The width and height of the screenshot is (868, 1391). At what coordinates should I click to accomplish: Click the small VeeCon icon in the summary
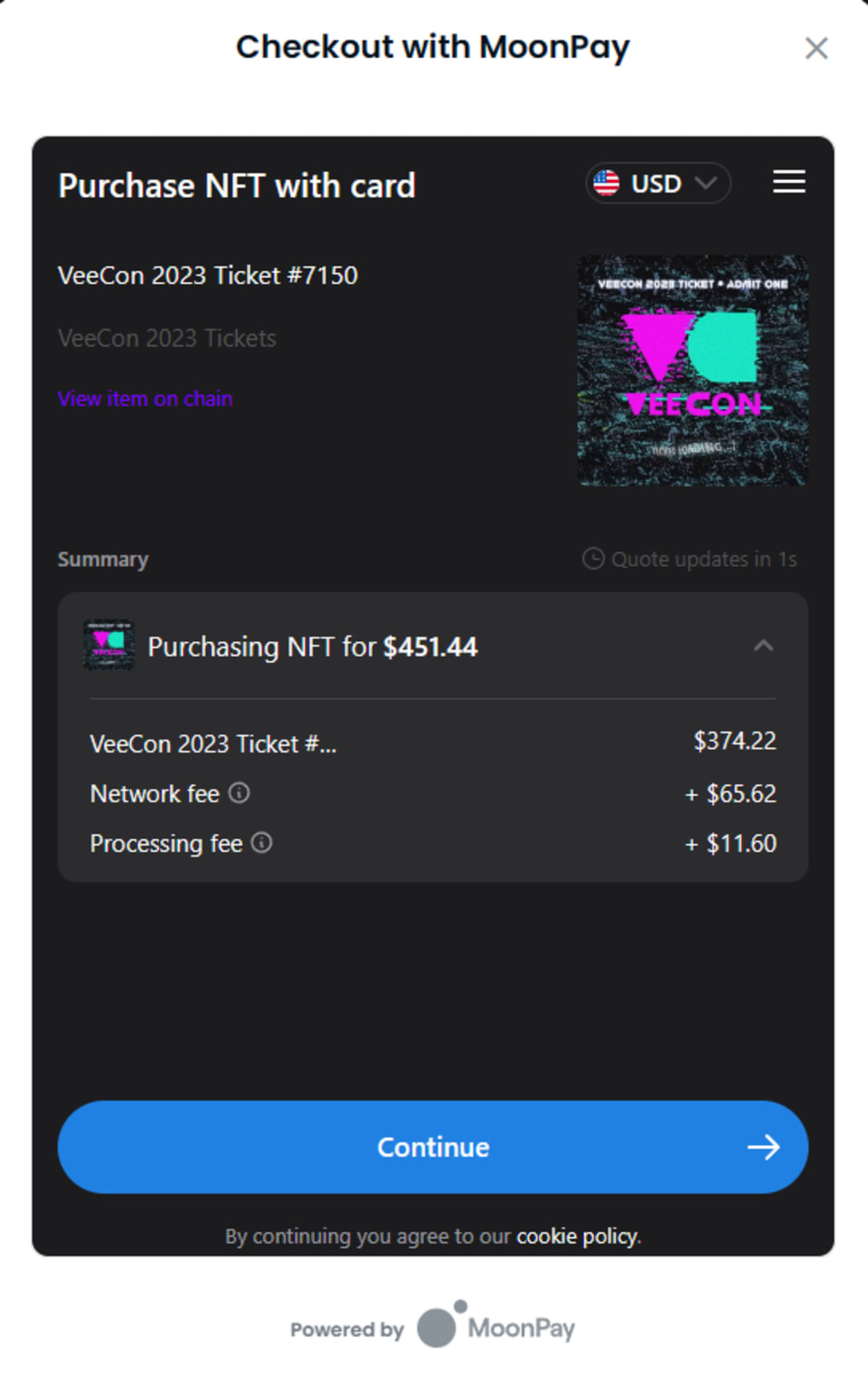point(108,645)
